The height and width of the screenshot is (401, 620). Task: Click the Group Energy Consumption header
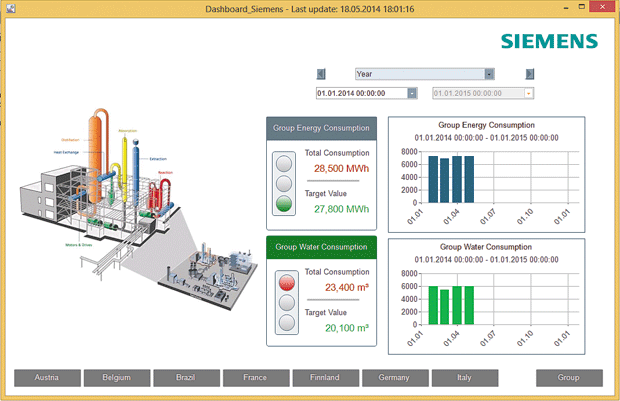pyautogui.click(x=321, y=128)
